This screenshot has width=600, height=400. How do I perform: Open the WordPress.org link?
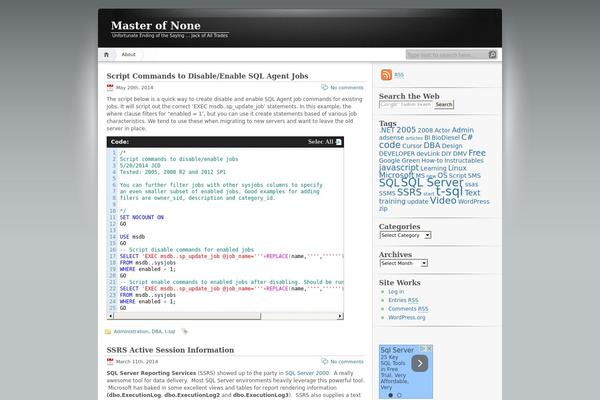click(407, 318)
